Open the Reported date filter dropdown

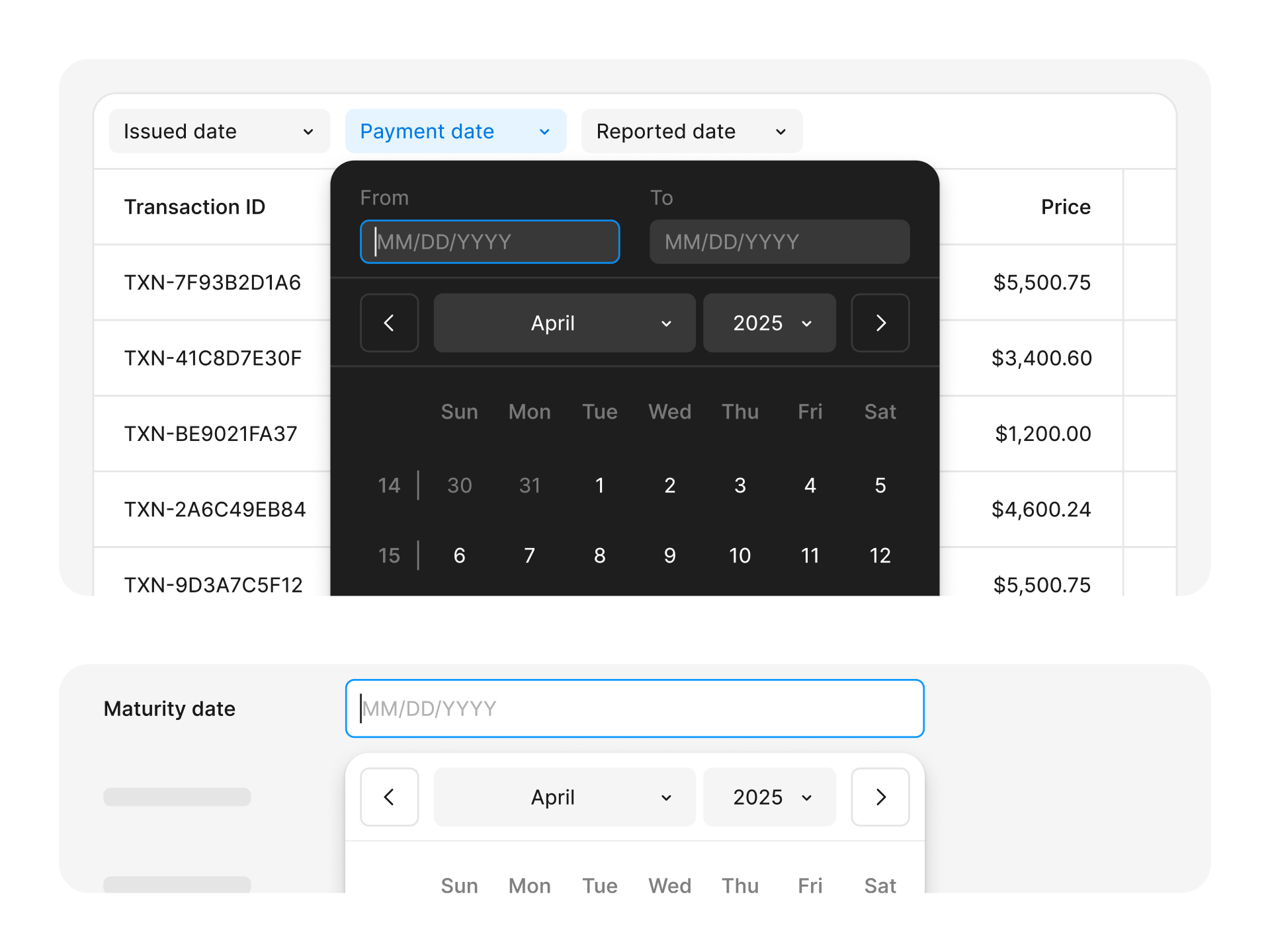691,131
